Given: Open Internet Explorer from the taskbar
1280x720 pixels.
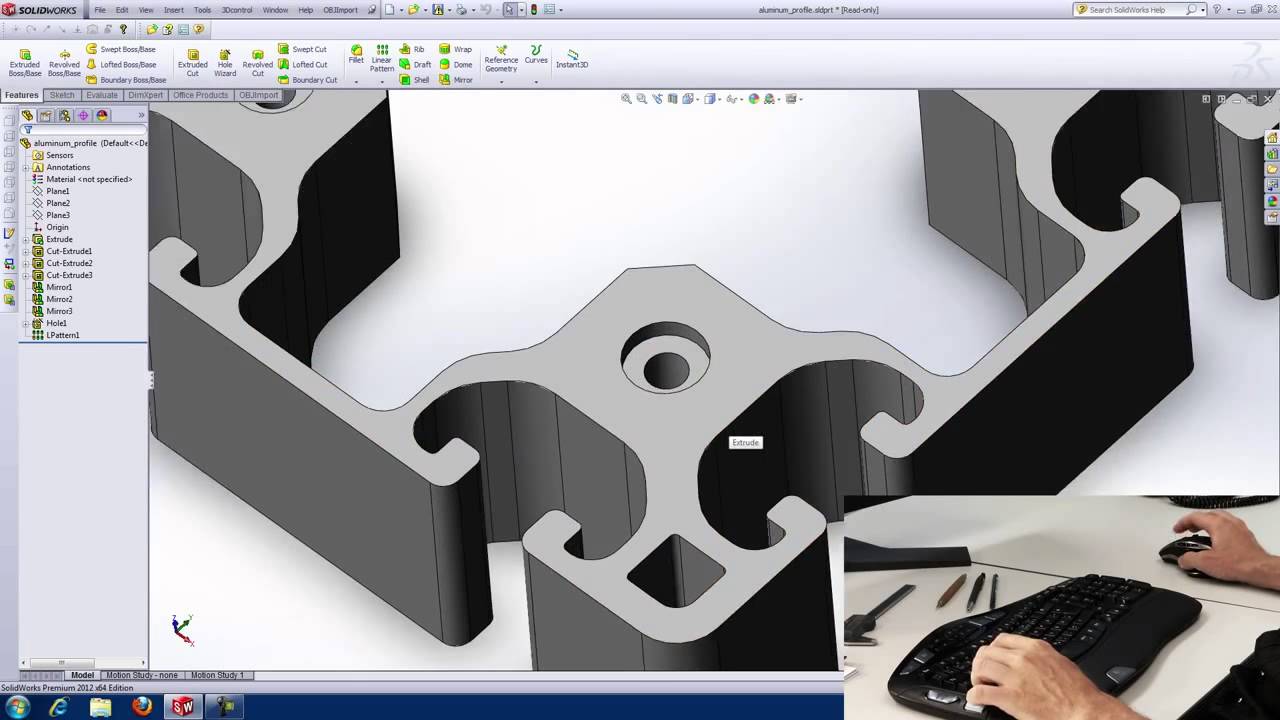Looking at the screenshot, I should point(59,707).
